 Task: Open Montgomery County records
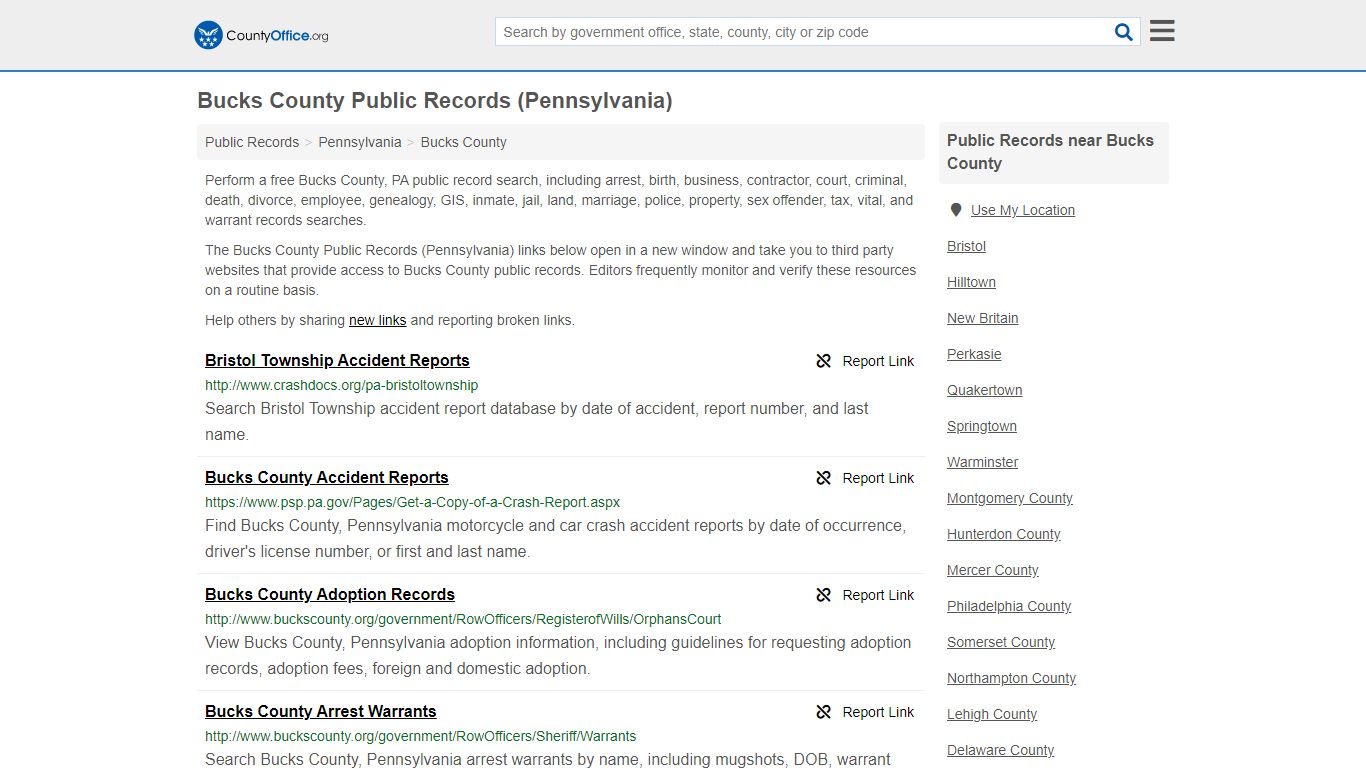[1009, 498]
